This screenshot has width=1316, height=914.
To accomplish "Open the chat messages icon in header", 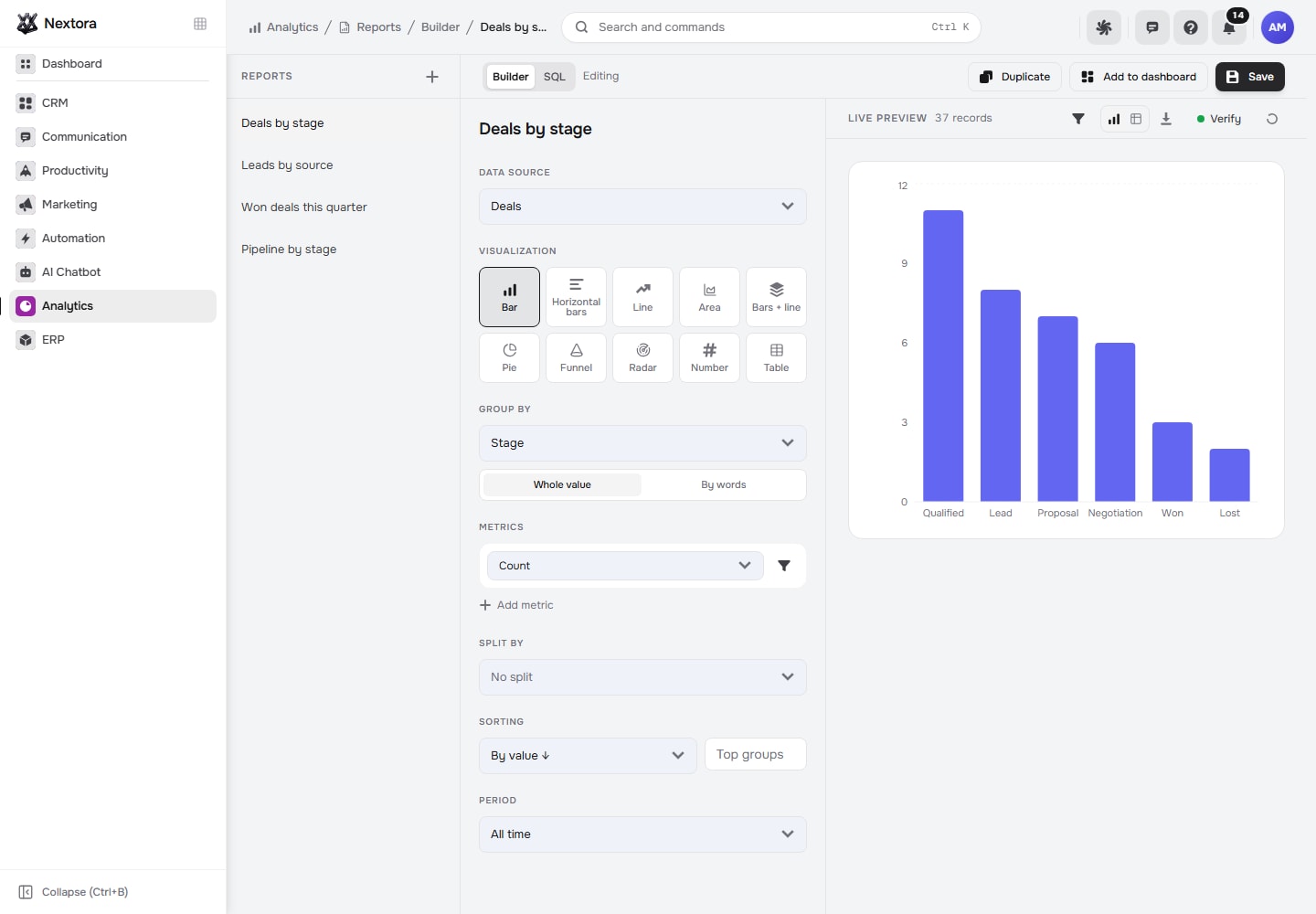I will pyautogui.click(x=1152, y=27).
